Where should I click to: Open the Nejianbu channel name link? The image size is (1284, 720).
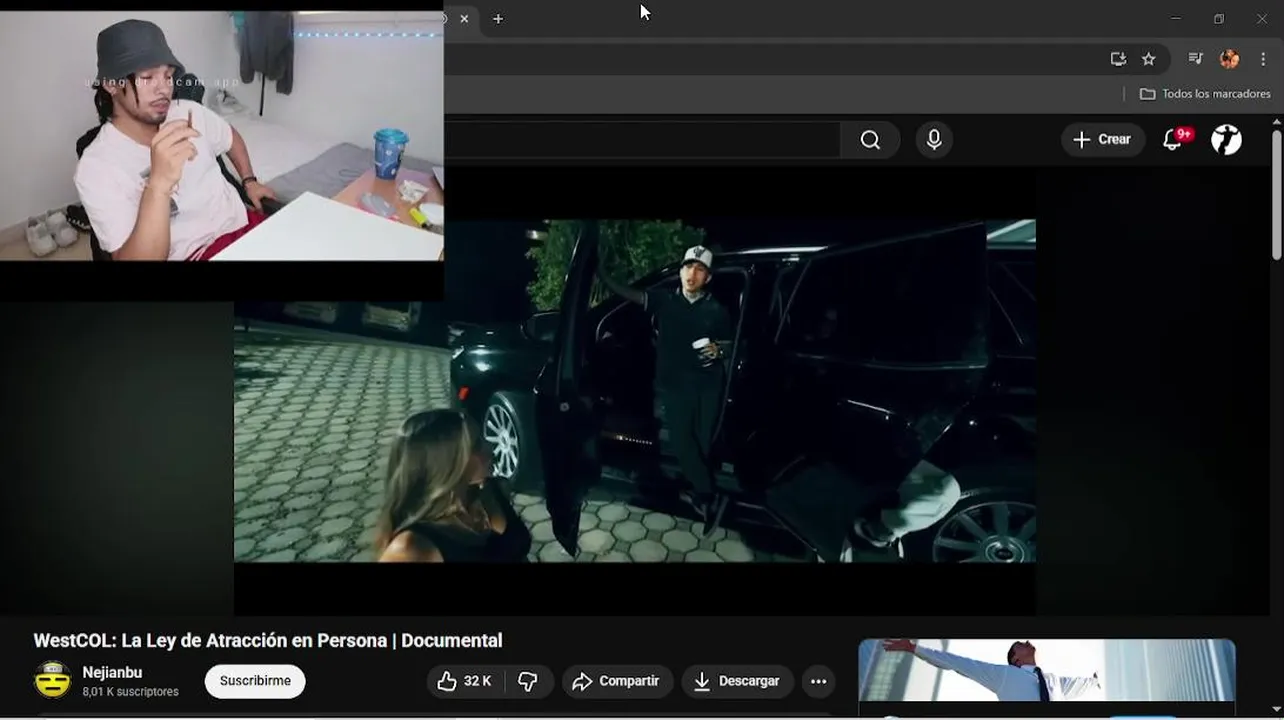click(112, 672)
